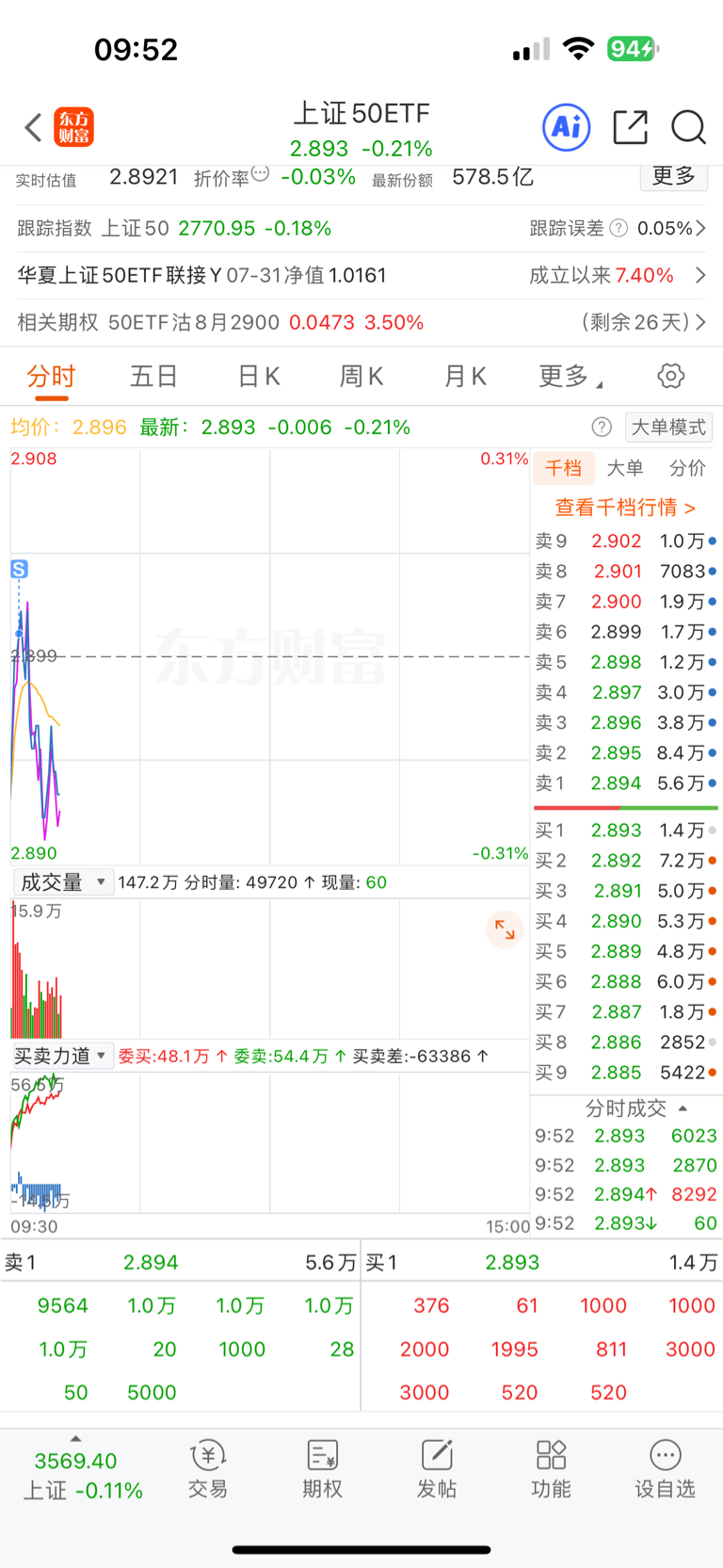Open the 买卖力道 indicator dropdown
This screenshot has width=723, height=1568.
(x=64, y=1056)
